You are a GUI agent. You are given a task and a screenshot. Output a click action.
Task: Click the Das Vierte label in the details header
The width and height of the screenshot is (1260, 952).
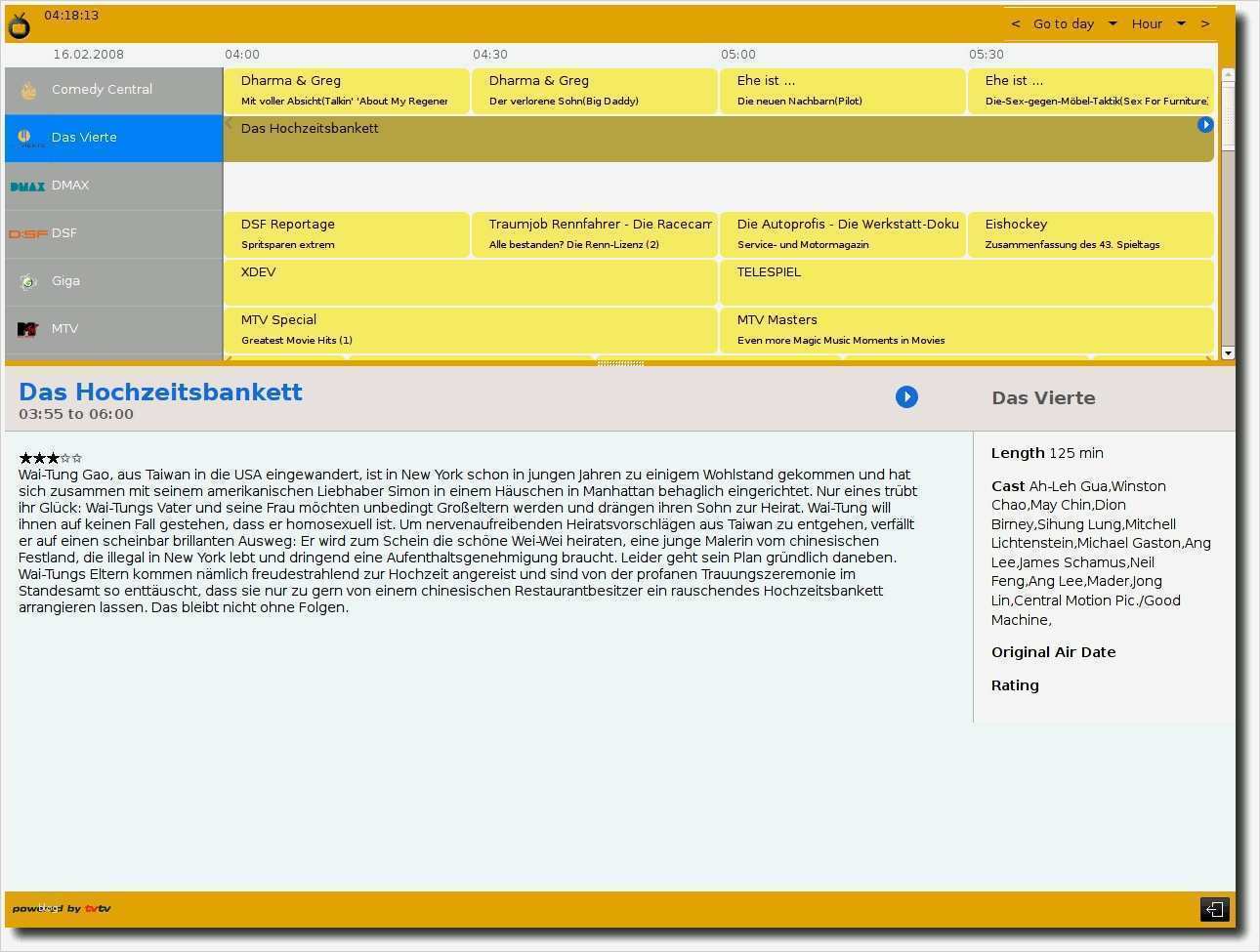pos(1043,397)
